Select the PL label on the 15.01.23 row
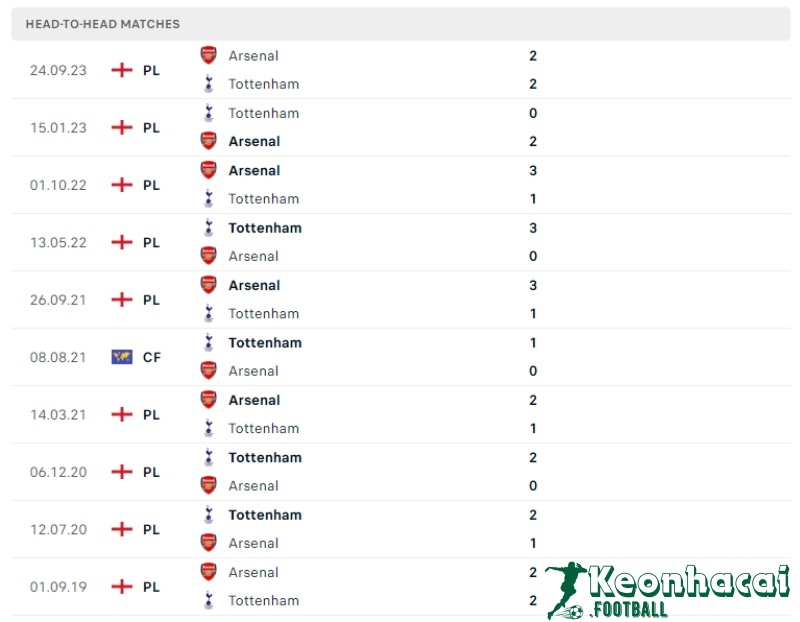This screenshot has height=622, width=800. click(151, 127)
